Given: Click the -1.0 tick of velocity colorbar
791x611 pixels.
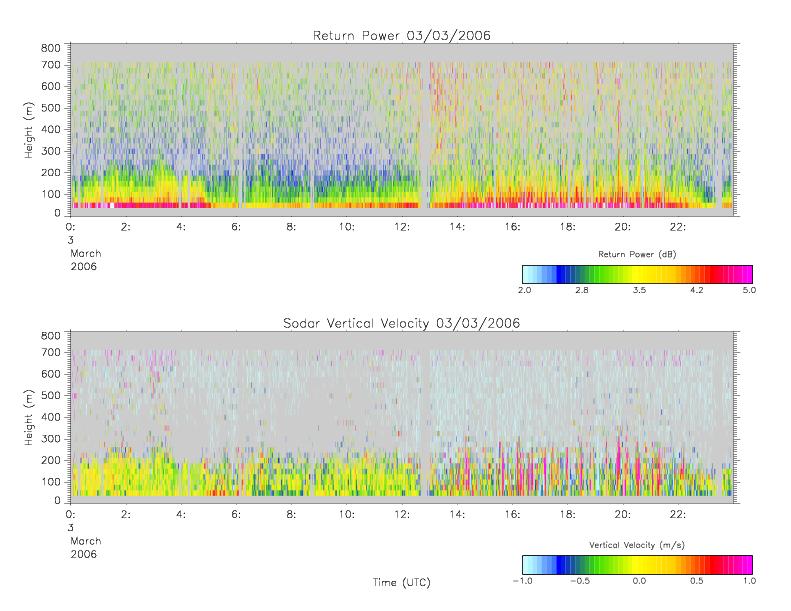Looking at the screenshot, I should (x=523, y=581).
